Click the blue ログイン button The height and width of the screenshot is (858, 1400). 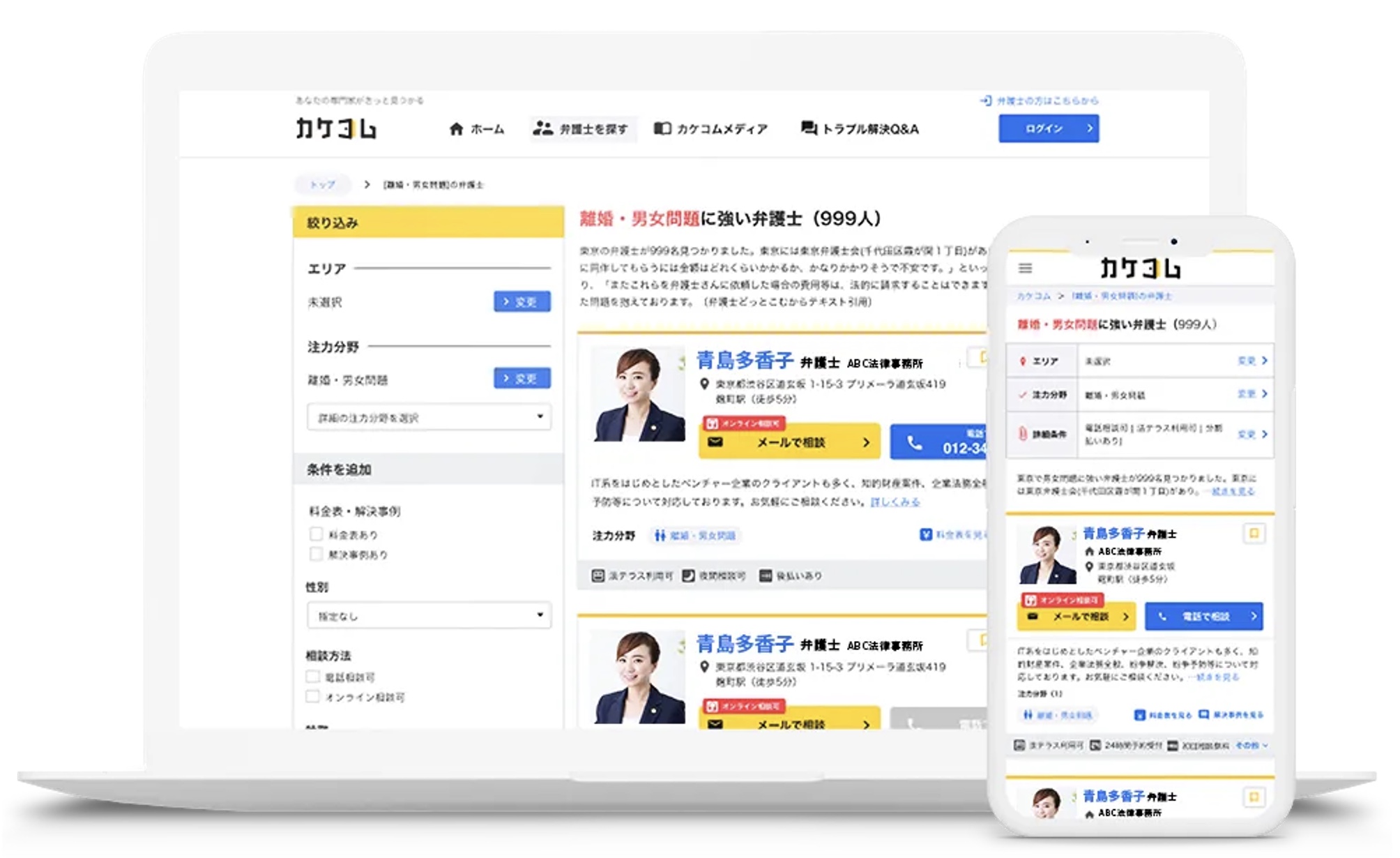click(x=1048, y=128)
